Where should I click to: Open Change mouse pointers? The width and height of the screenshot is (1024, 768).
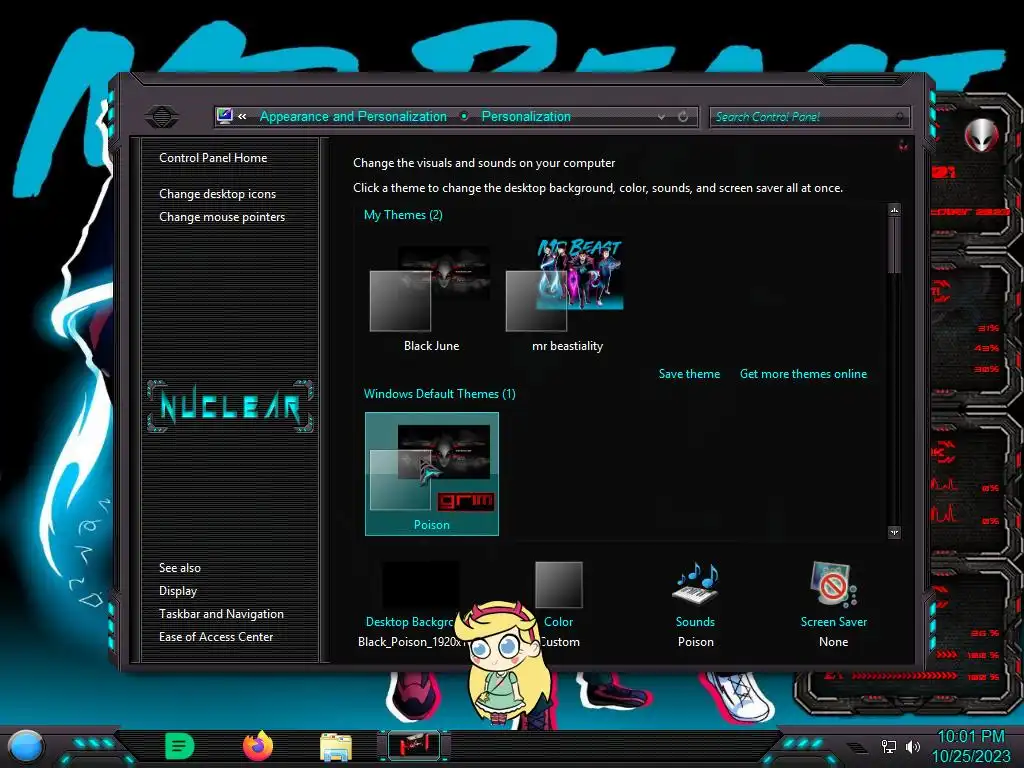(222, 217)
